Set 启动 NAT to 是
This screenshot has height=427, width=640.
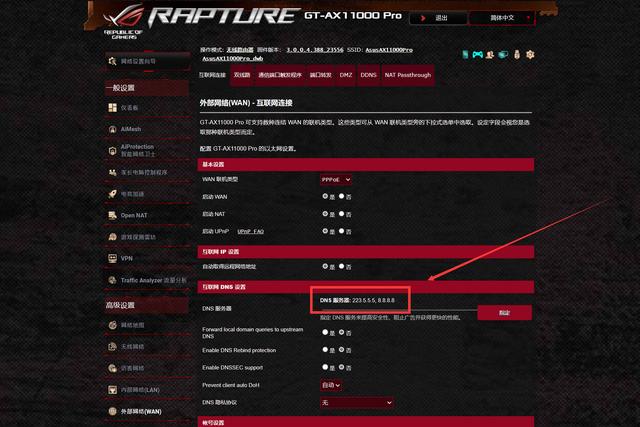(x=325, y=214)
